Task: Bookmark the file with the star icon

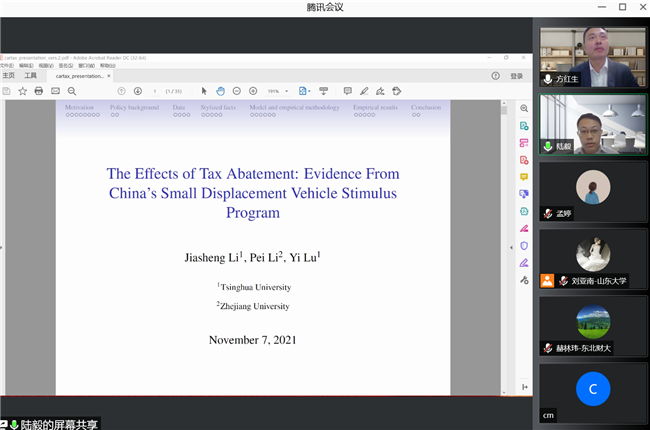Action: pyautogui.click(x=22, y=91)
